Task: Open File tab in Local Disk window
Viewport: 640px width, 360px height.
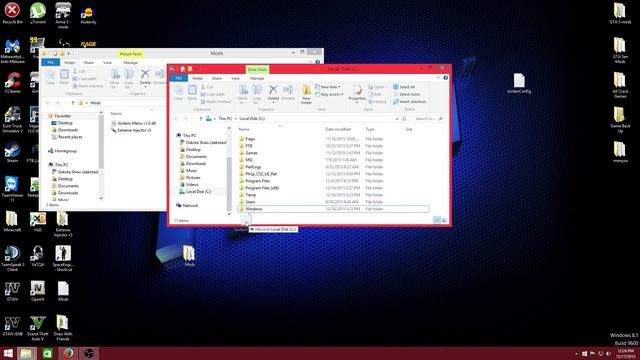Action: (179, 78)
